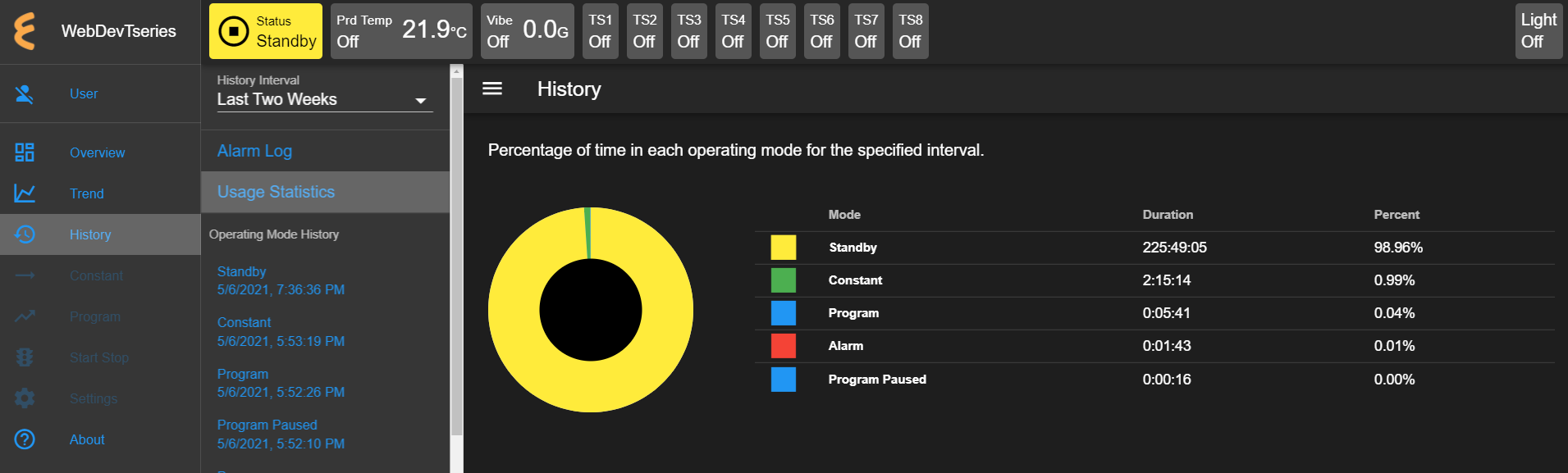Click the Standby status circle icon
This screenshot has height=473, width=1568.
tap(234, 31)
